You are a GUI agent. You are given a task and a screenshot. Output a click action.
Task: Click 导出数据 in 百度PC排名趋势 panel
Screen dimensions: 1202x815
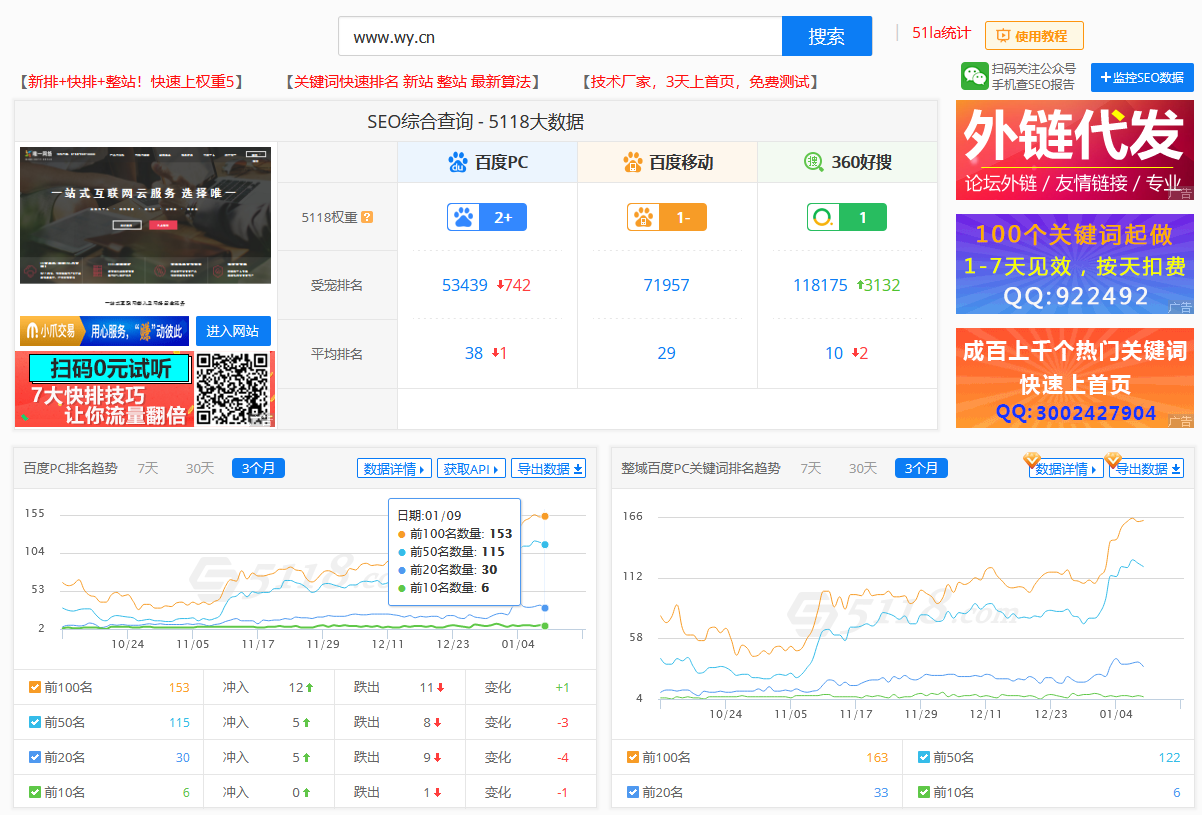[x=549, y=469]
